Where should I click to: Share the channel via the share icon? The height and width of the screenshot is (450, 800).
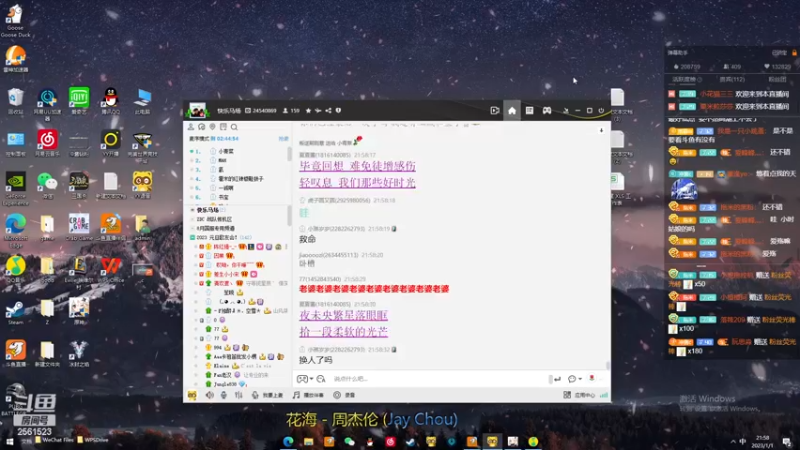328,111
